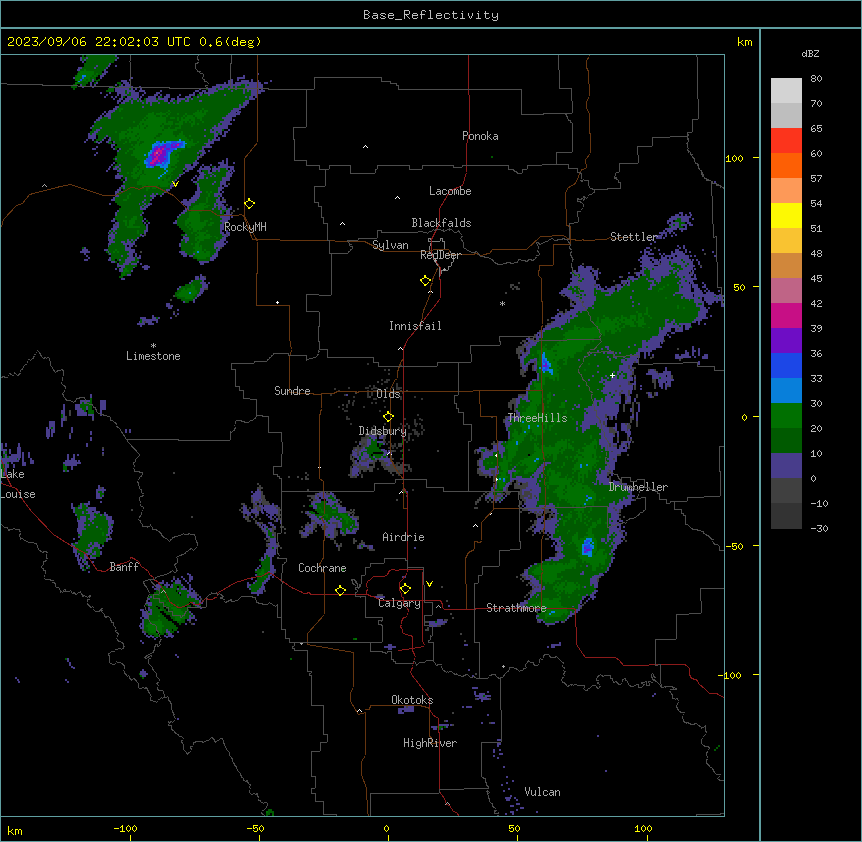Image resolution: width=862 pixels, height=842 pixels.
Task: Click the yellow diamond marker at Calgary
Action: pyautogui.click(x=405, y=589)
